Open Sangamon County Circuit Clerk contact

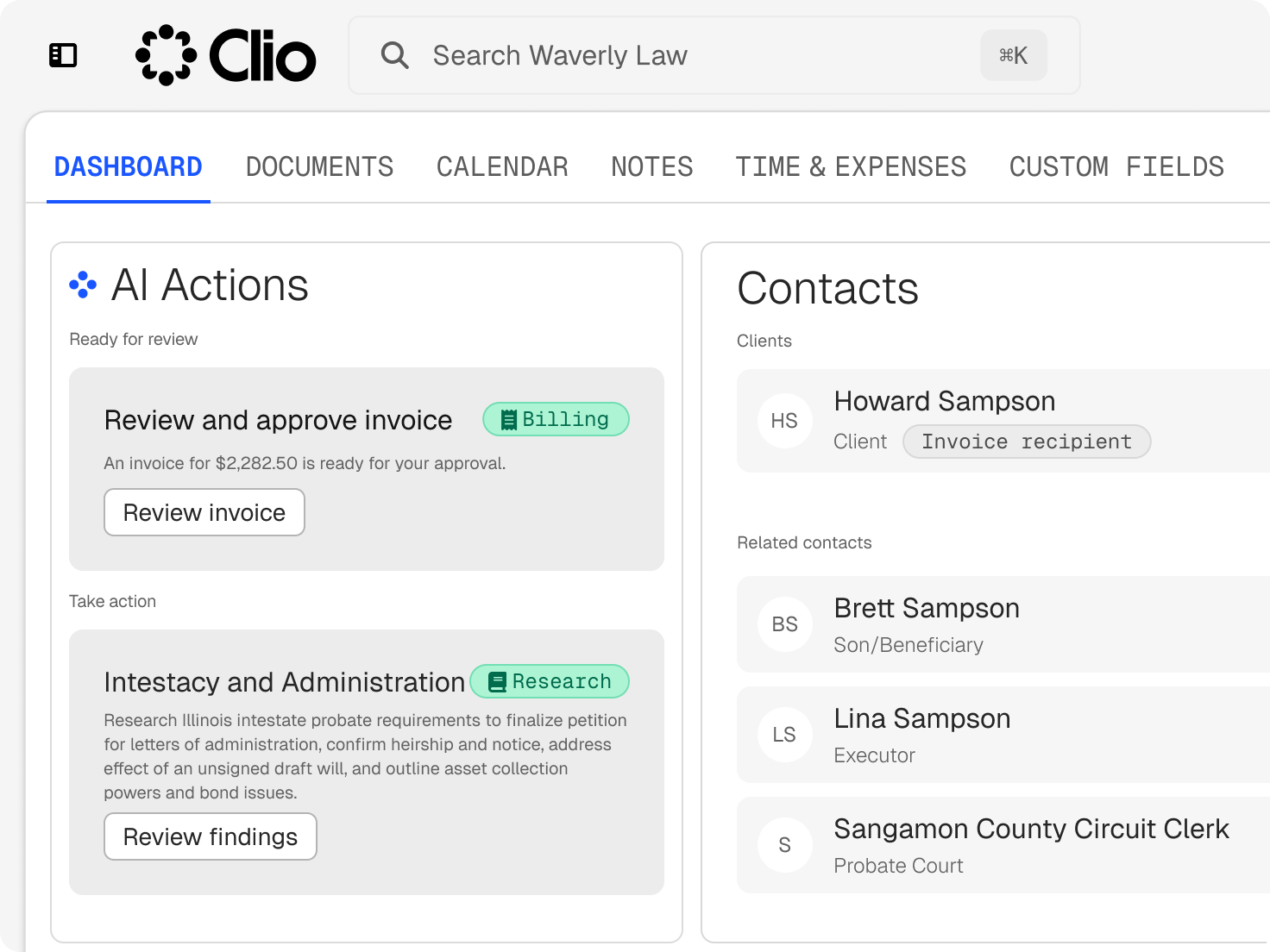coord(1003,845)
